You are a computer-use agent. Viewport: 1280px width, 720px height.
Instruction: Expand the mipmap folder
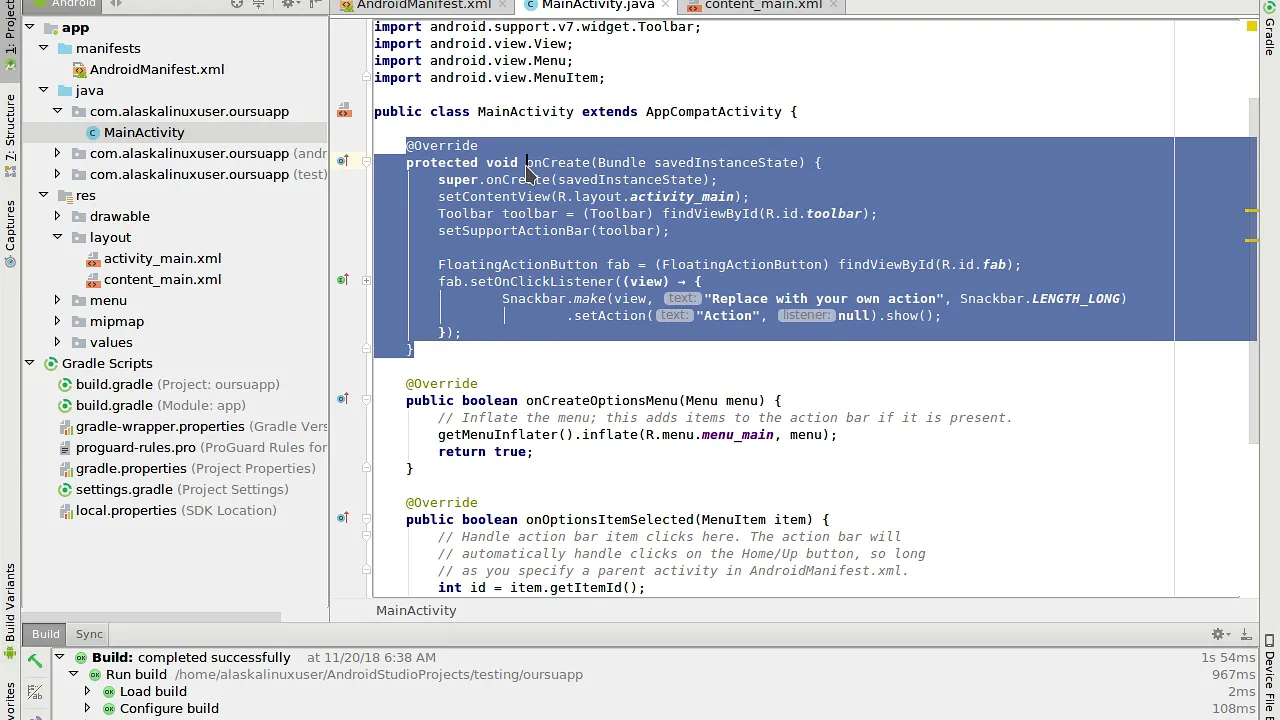pyautogui.click(x=57, y=321)
